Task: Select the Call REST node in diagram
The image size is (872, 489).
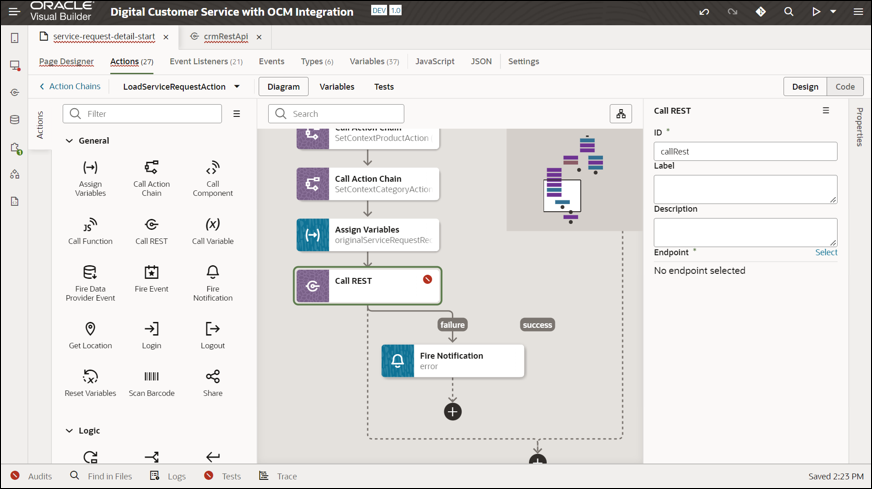Action: point(368,286)
